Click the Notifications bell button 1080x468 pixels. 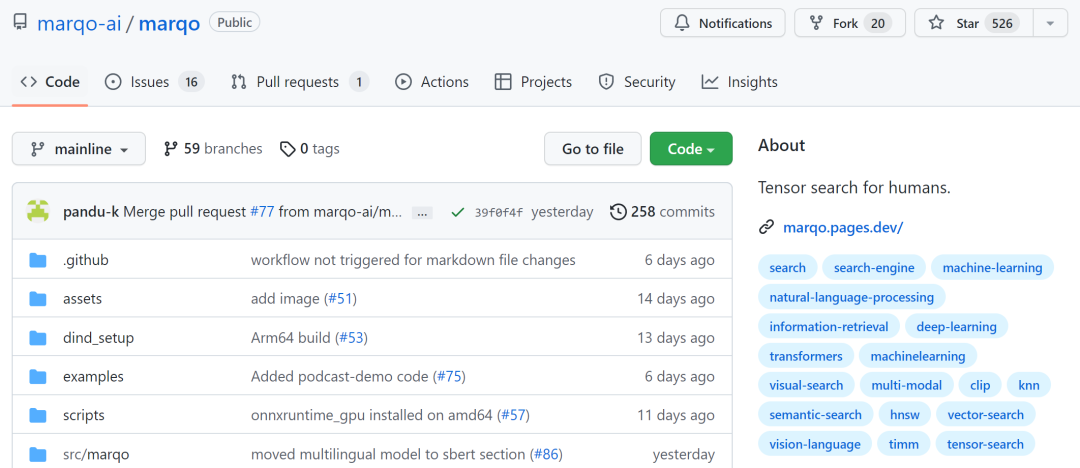pyautogui.click(x=722, y=23)
